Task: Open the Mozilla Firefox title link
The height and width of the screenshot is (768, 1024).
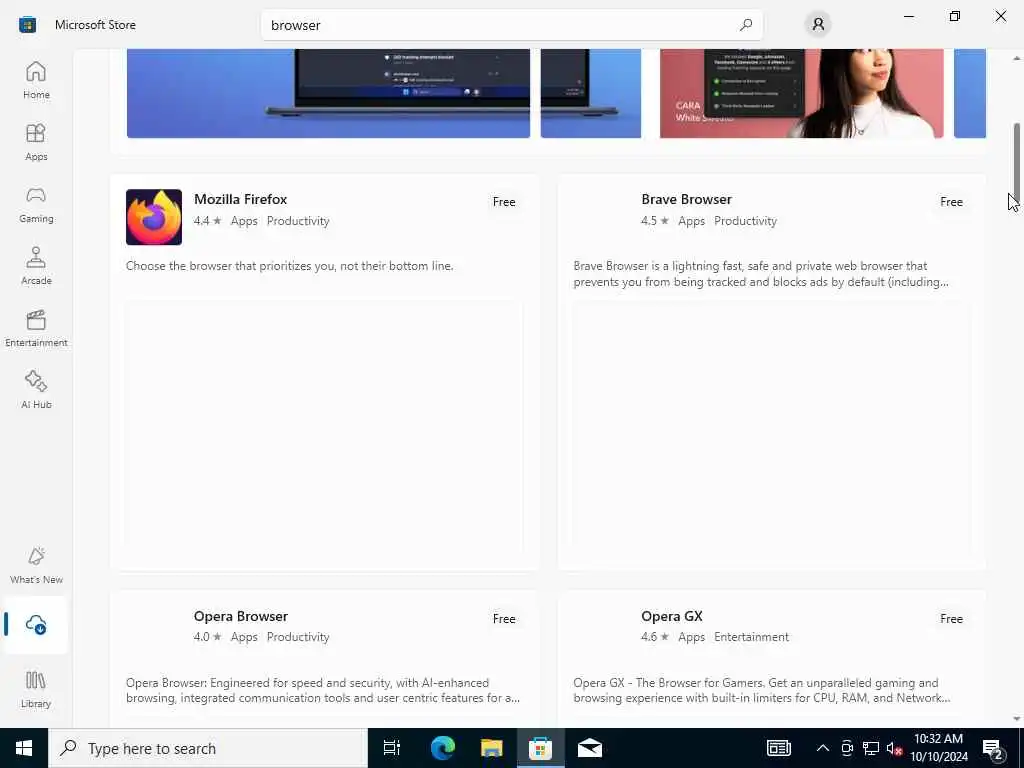Action: coord(240,199)
